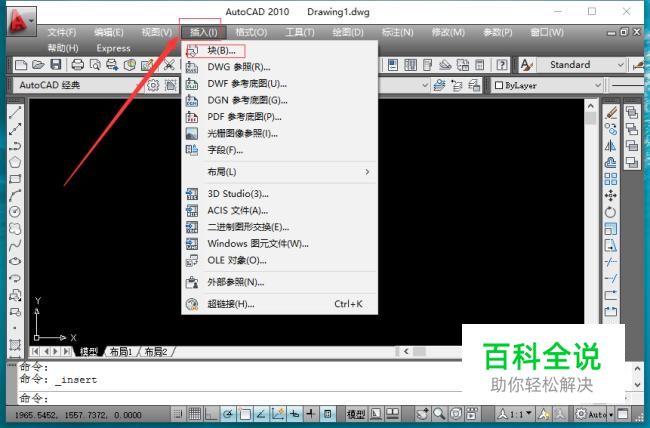650x428 pixels.
Task: Choose PDF 参考底图(P)... menu item
Action: click(x=280, y=117)
